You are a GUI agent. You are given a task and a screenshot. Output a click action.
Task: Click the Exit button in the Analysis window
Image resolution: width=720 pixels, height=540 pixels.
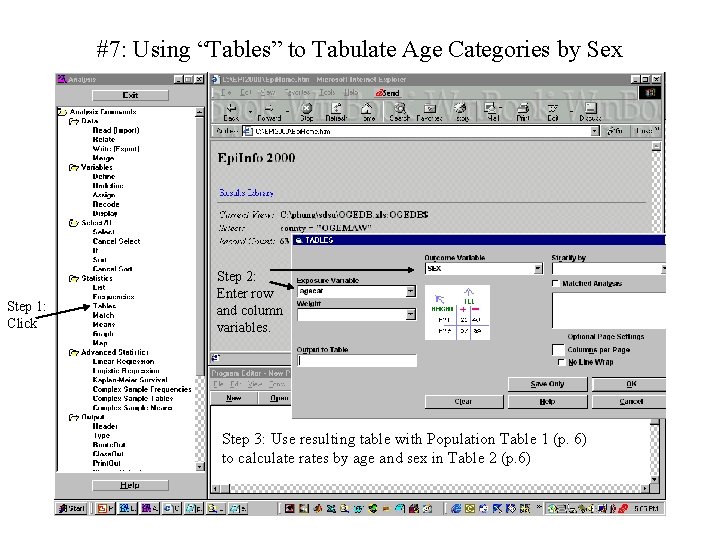(130, 95)
